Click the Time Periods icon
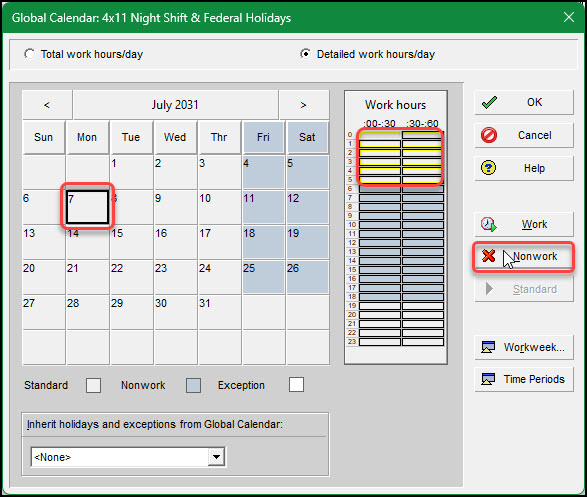 [488, 379]
